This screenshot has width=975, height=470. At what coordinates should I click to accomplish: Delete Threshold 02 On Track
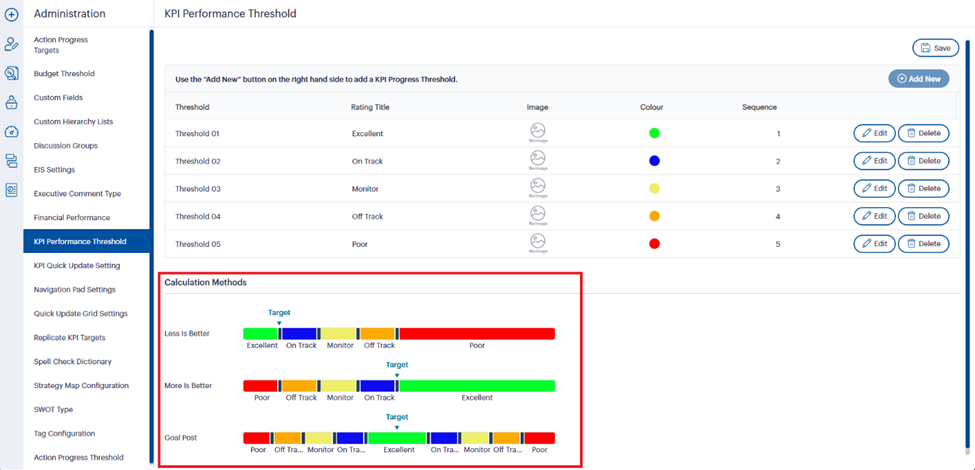pos(923,161)
